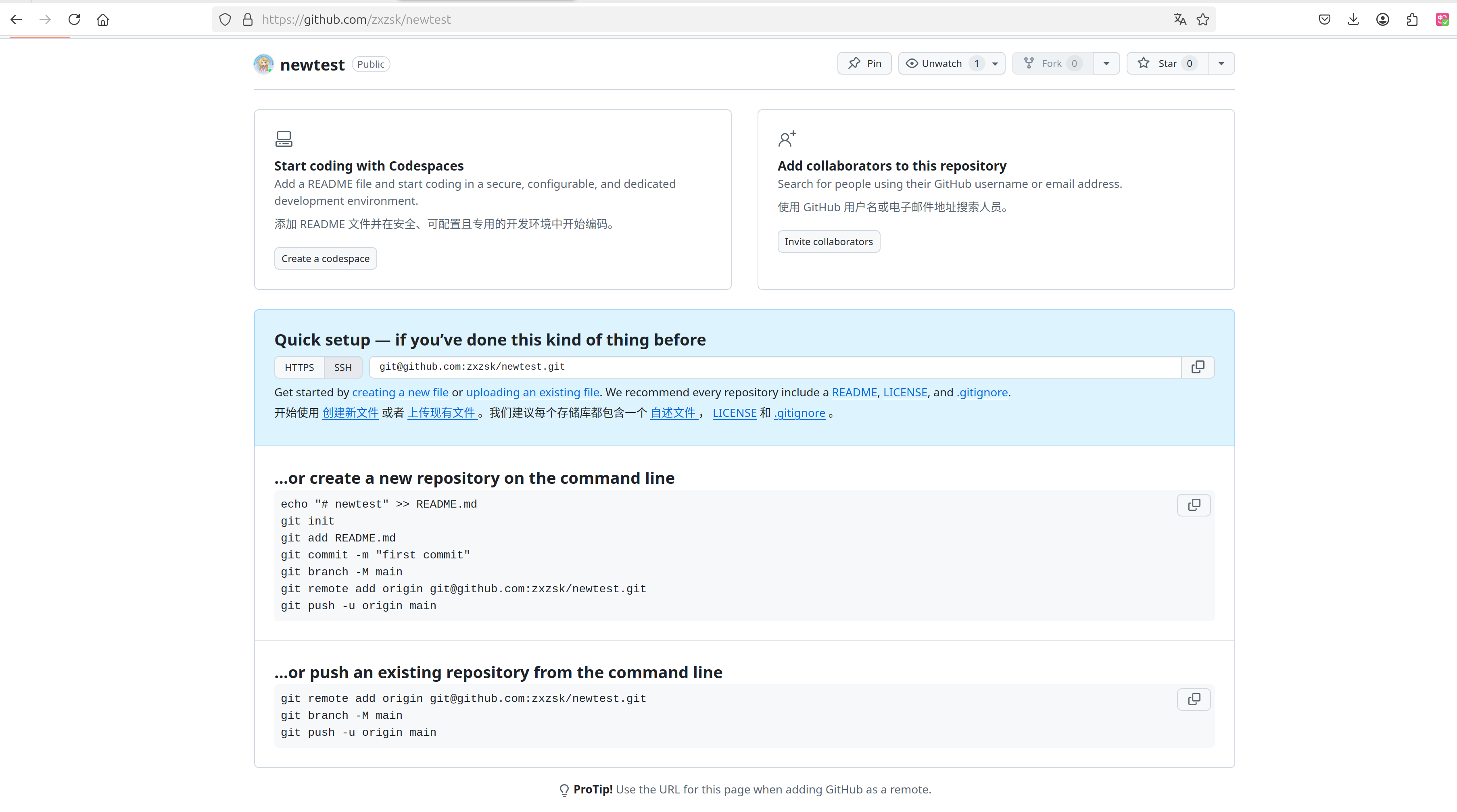The image size is (1457, 812).
Task: Click LICENSE link in Chinese translation line
Action: click(x=734, y=413)
